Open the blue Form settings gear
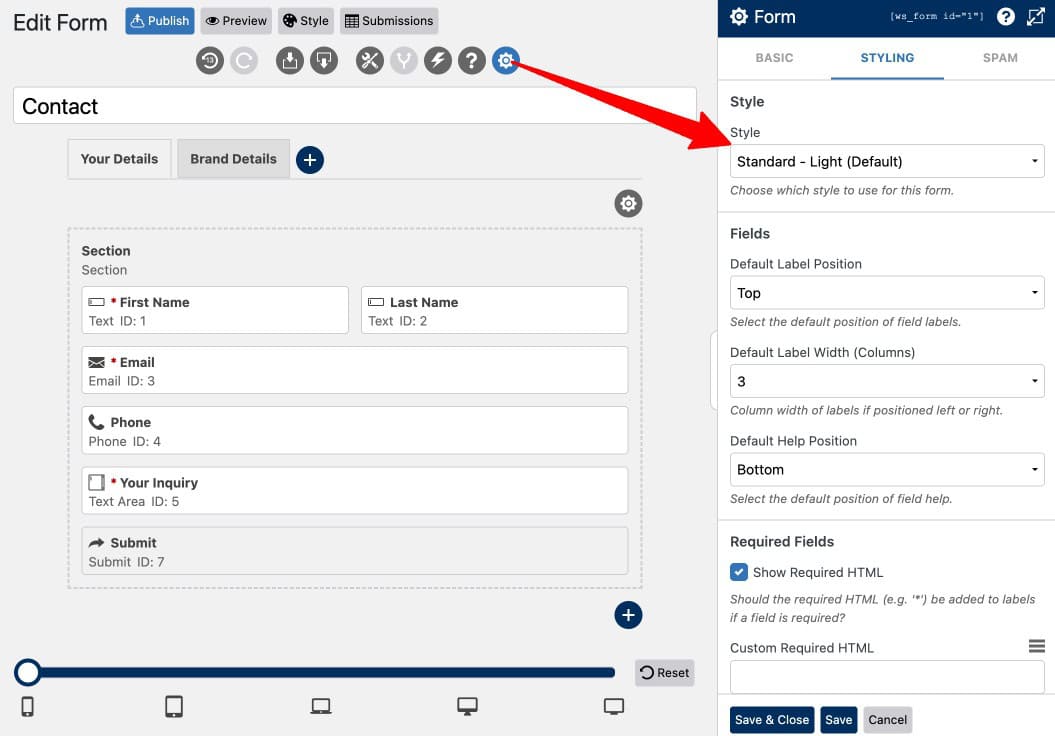Image resolution: width=1055 pixels, height=736 pixels. [506, 61]
